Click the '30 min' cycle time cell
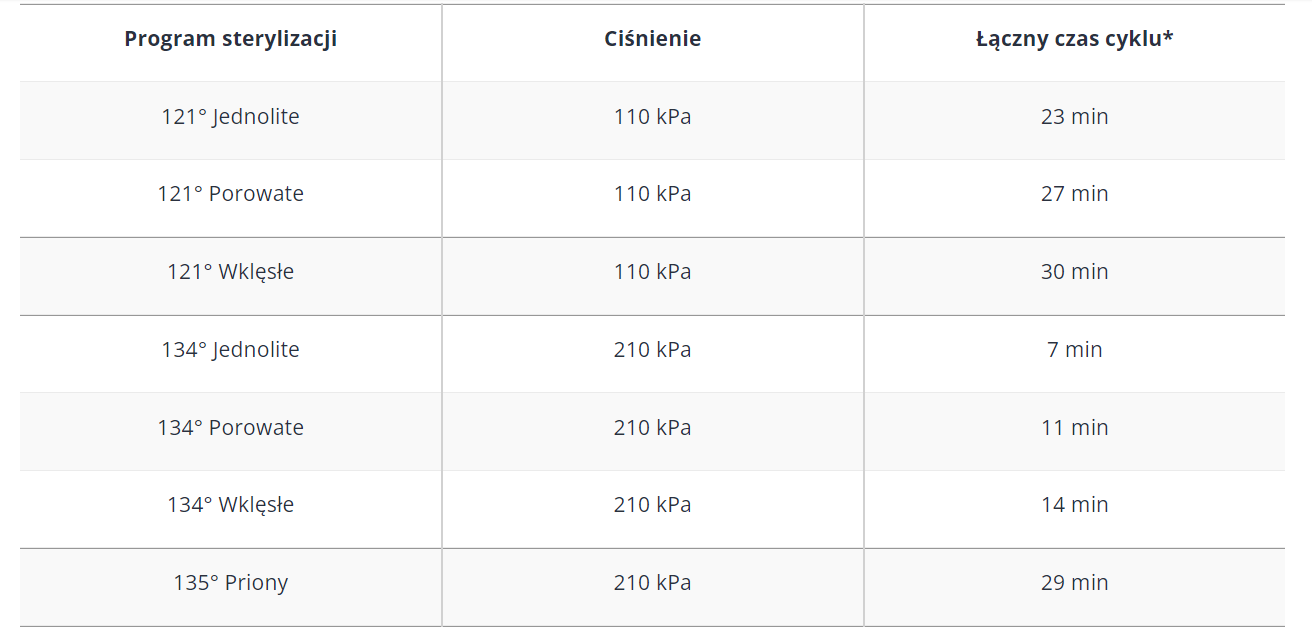1312x627 pixels. pyautogui.click(x=1074, y=272)
